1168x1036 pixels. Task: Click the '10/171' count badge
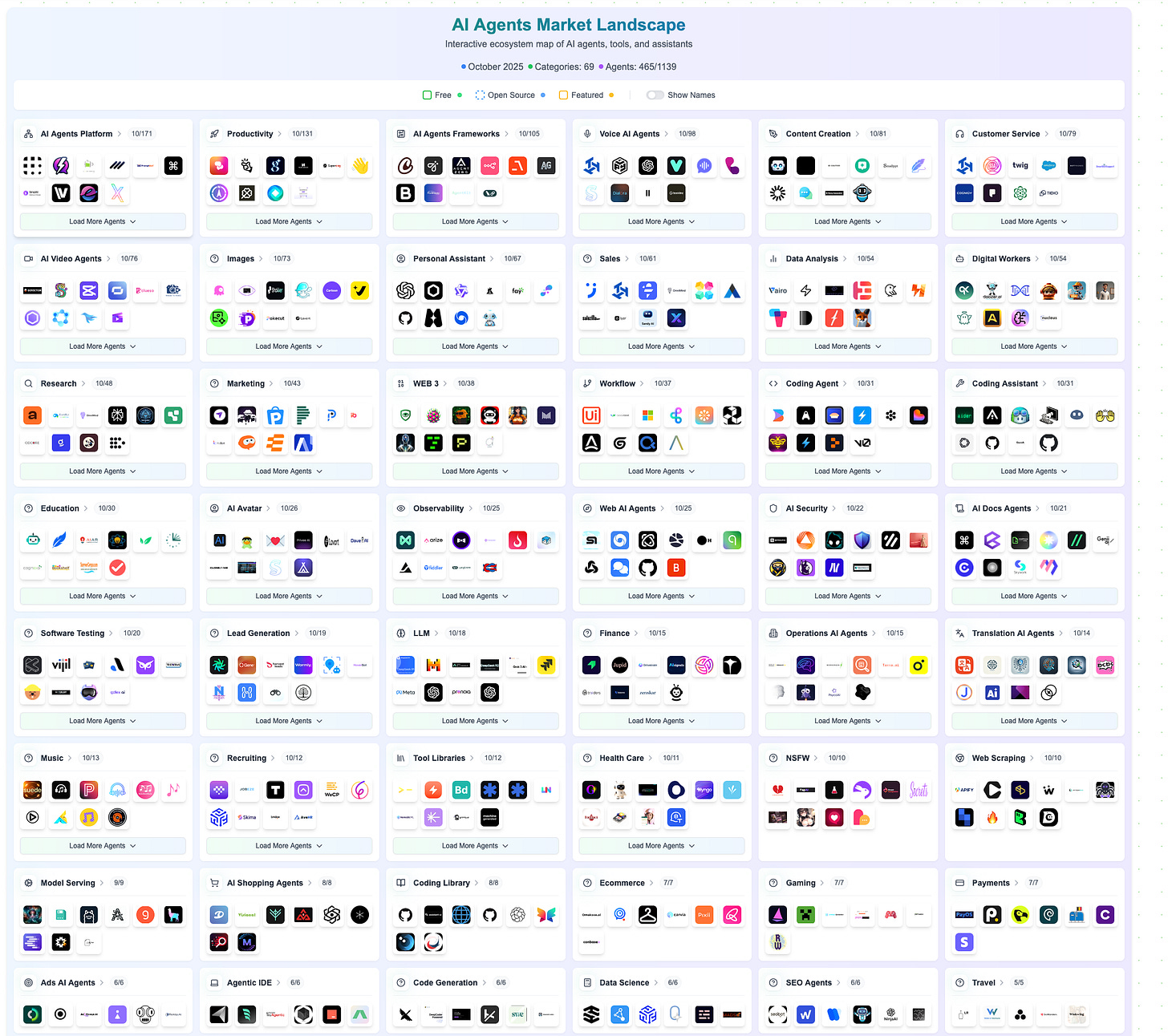tap(142, 134)
